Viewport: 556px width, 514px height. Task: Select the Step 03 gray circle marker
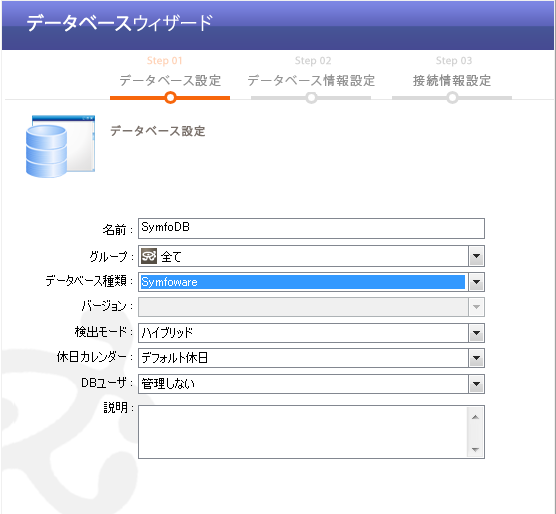(x=452, y=97)
